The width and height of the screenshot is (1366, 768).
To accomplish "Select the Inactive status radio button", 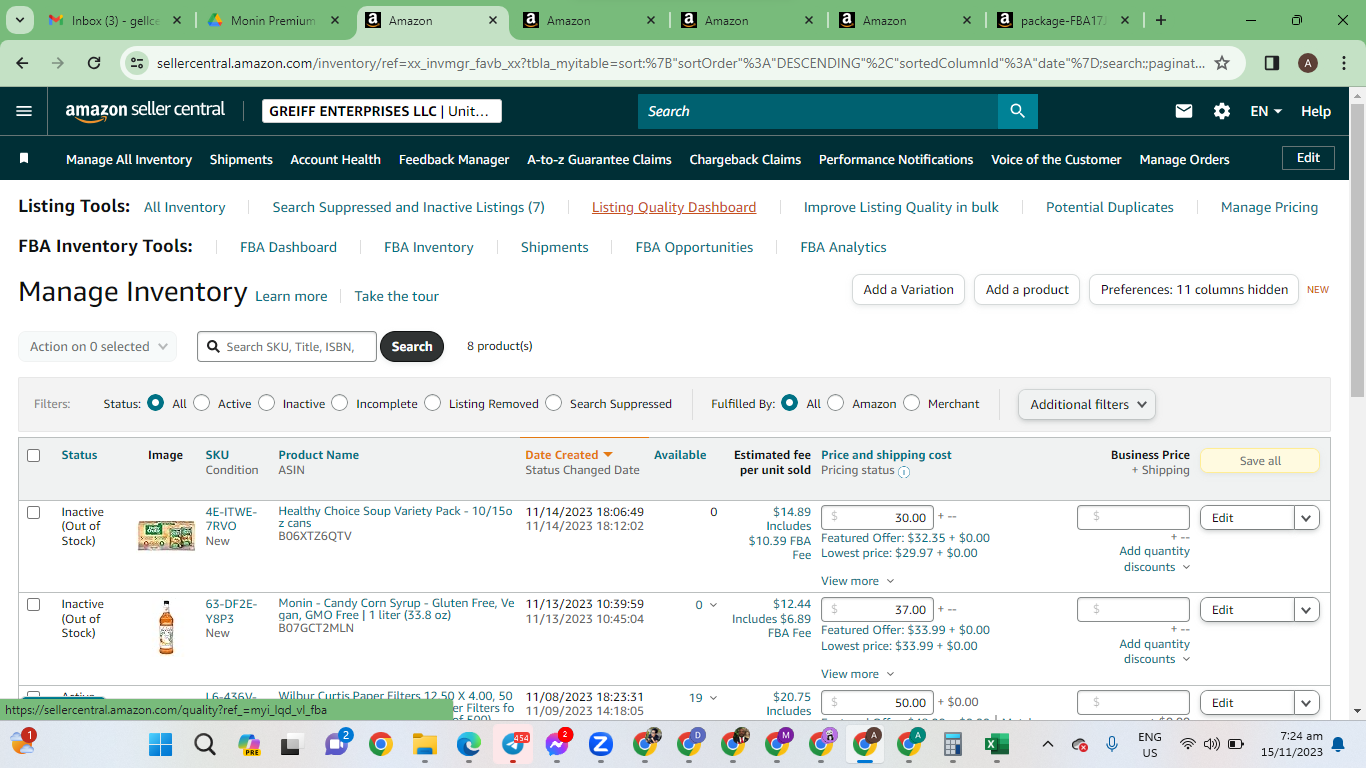I will [266, 403].
